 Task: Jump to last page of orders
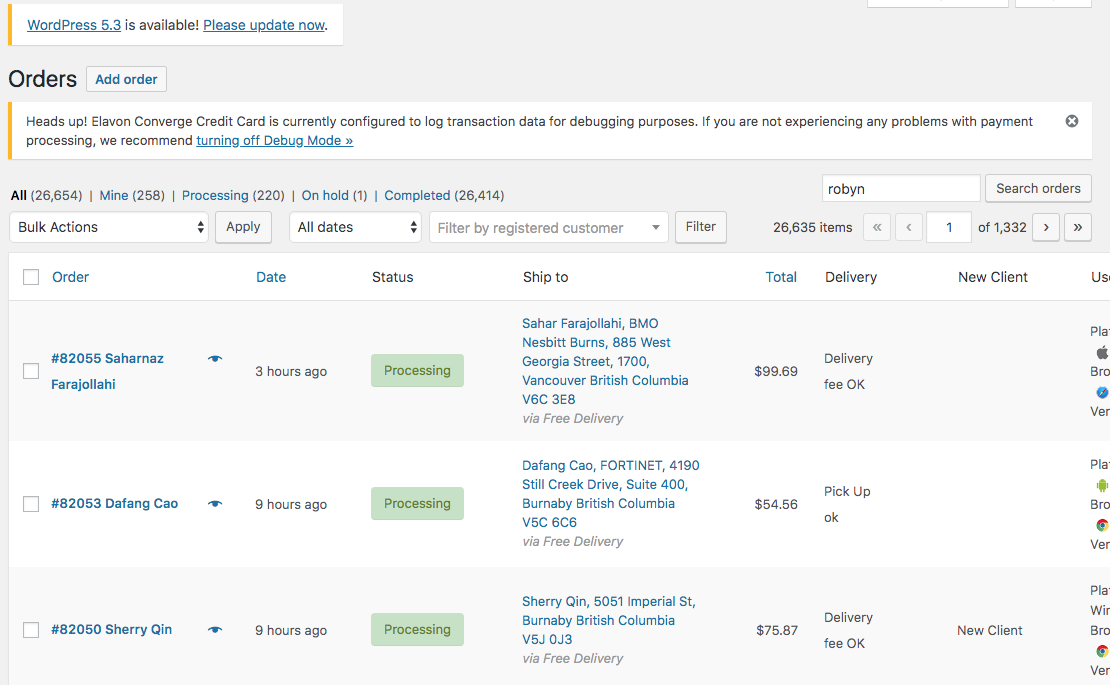point(1077,227)
